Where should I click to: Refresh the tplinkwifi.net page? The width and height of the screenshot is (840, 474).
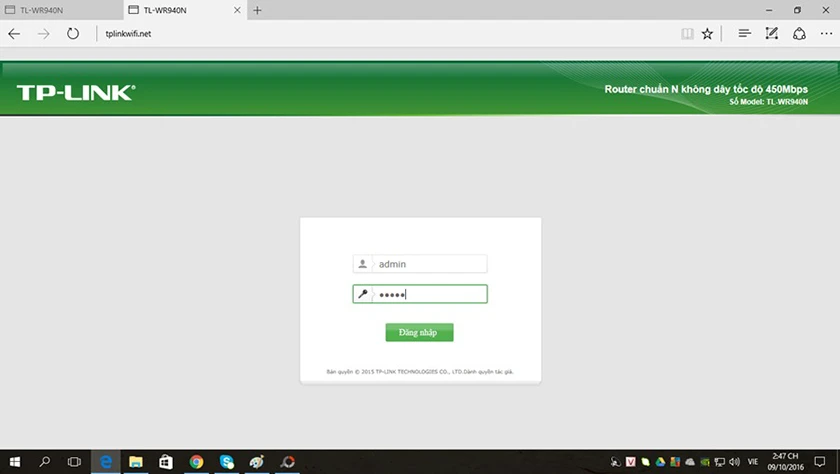(x=73, y=34)
